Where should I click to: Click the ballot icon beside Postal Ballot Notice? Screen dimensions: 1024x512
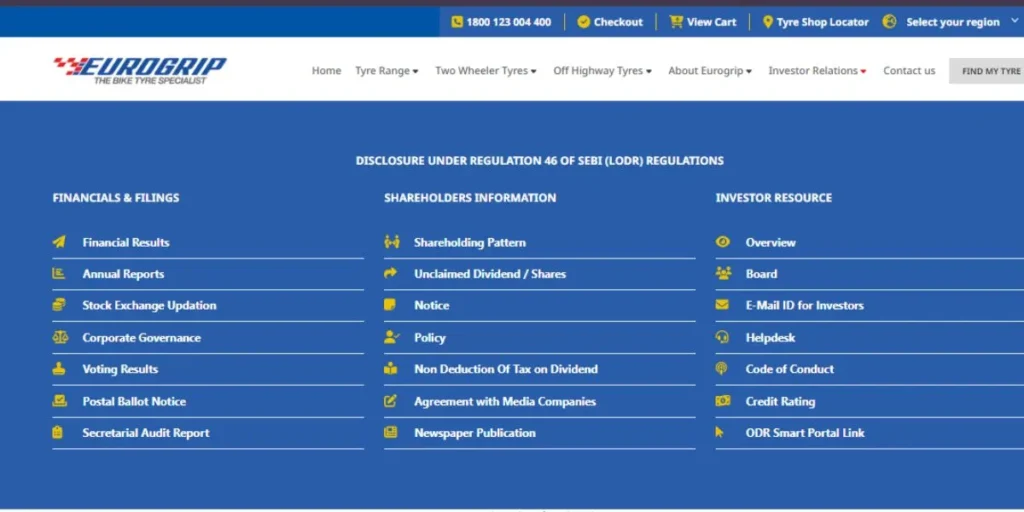click(59, 401)
